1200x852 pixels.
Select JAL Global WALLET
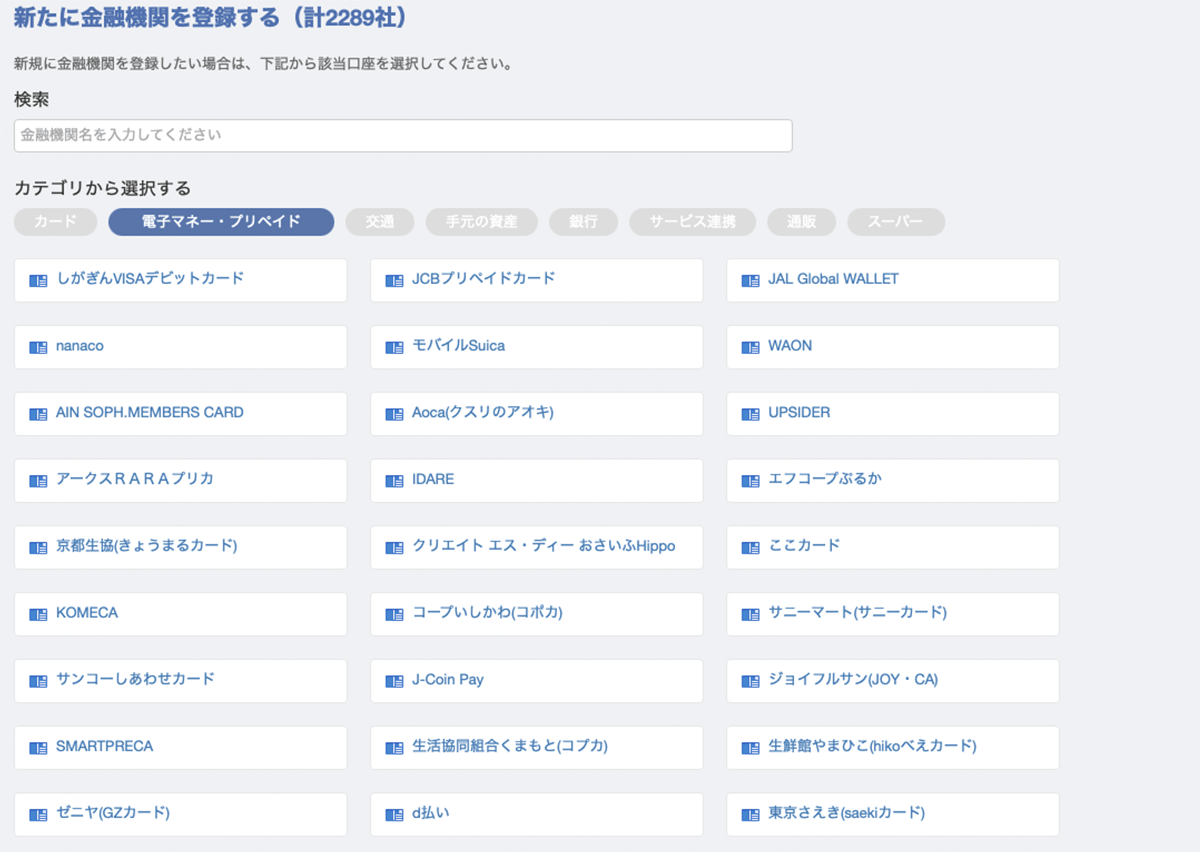893,280
